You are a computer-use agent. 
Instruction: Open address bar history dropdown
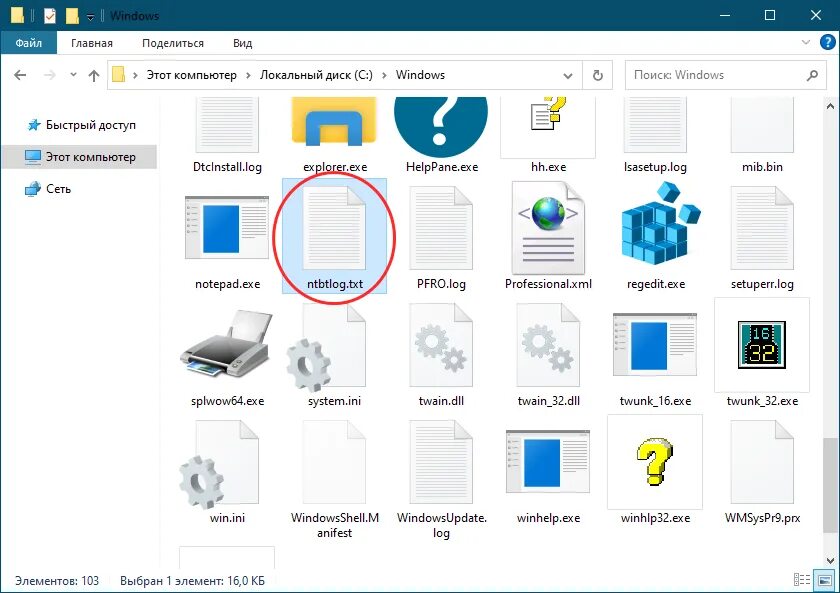point(568,76)
